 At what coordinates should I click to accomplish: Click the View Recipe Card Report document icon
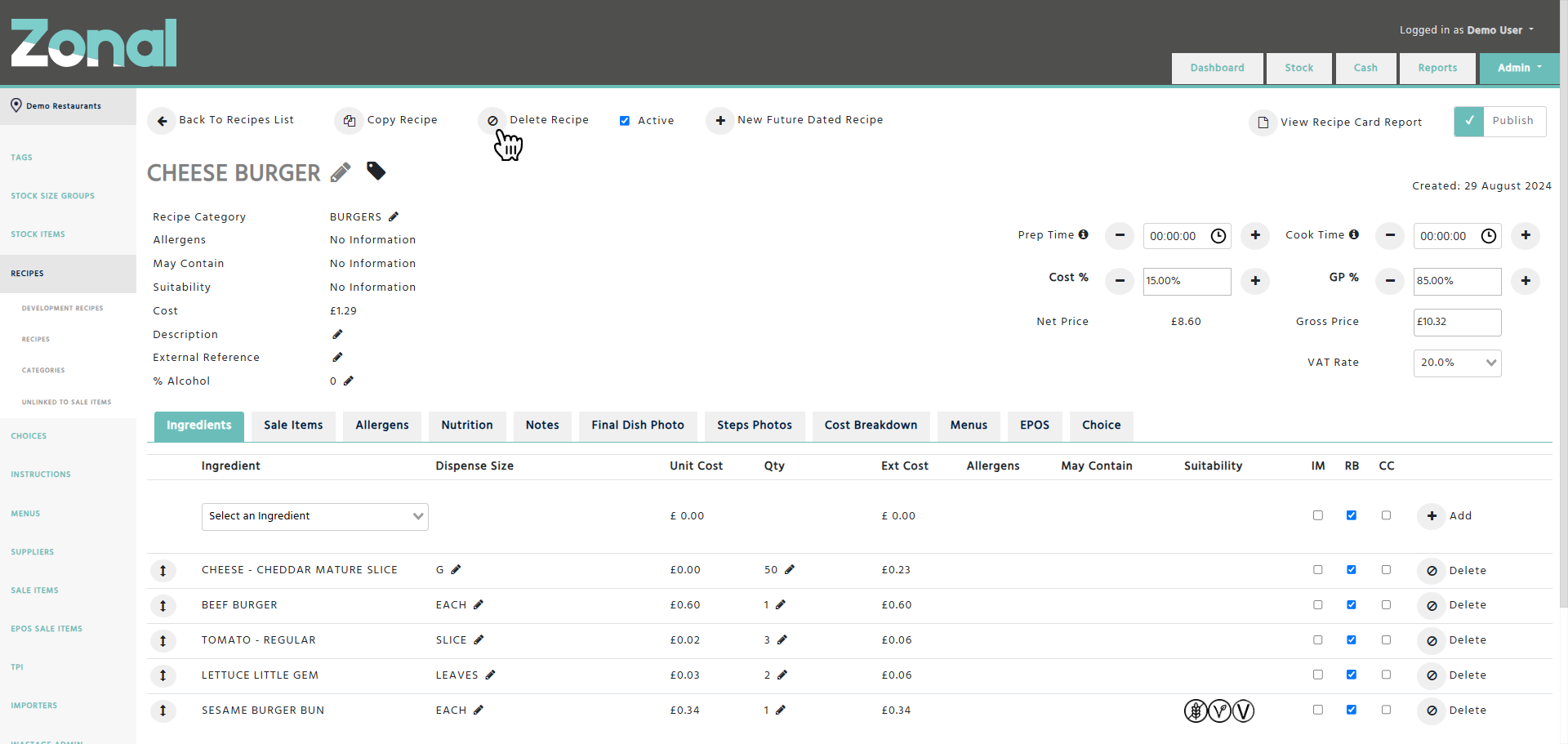tap(1263, 123)
